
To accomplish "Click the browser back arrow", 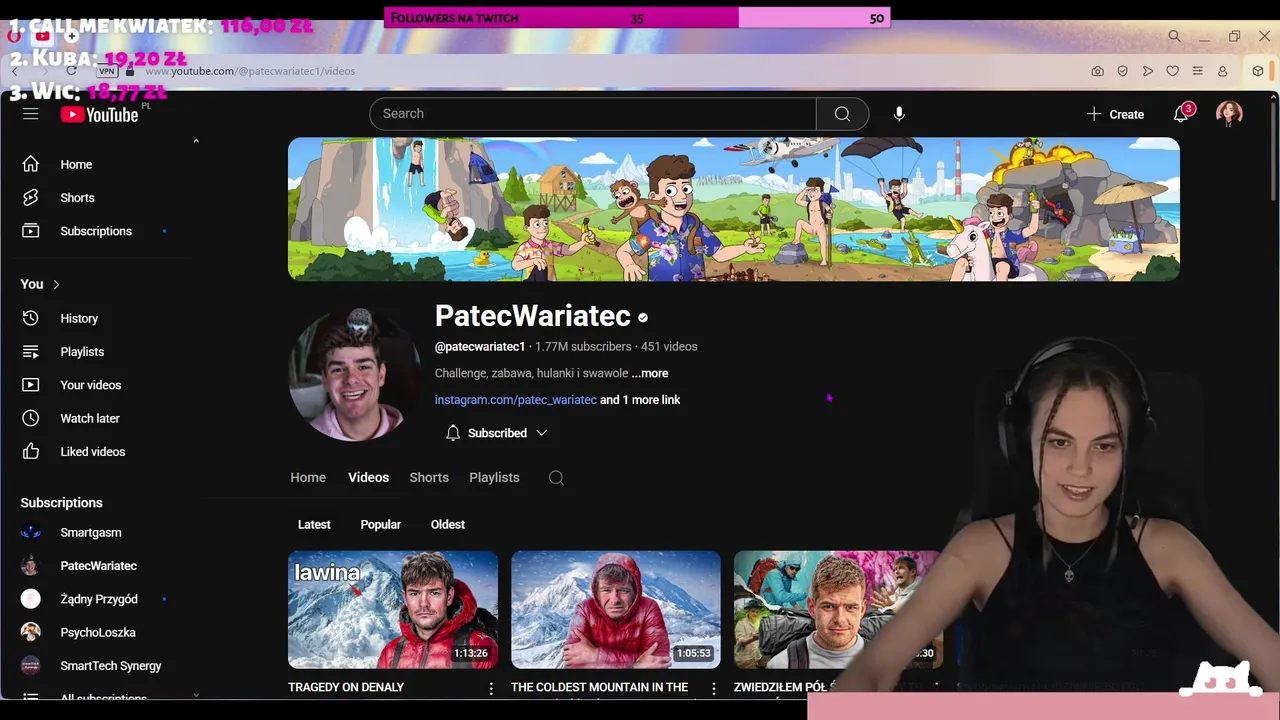I will point(14,71).
